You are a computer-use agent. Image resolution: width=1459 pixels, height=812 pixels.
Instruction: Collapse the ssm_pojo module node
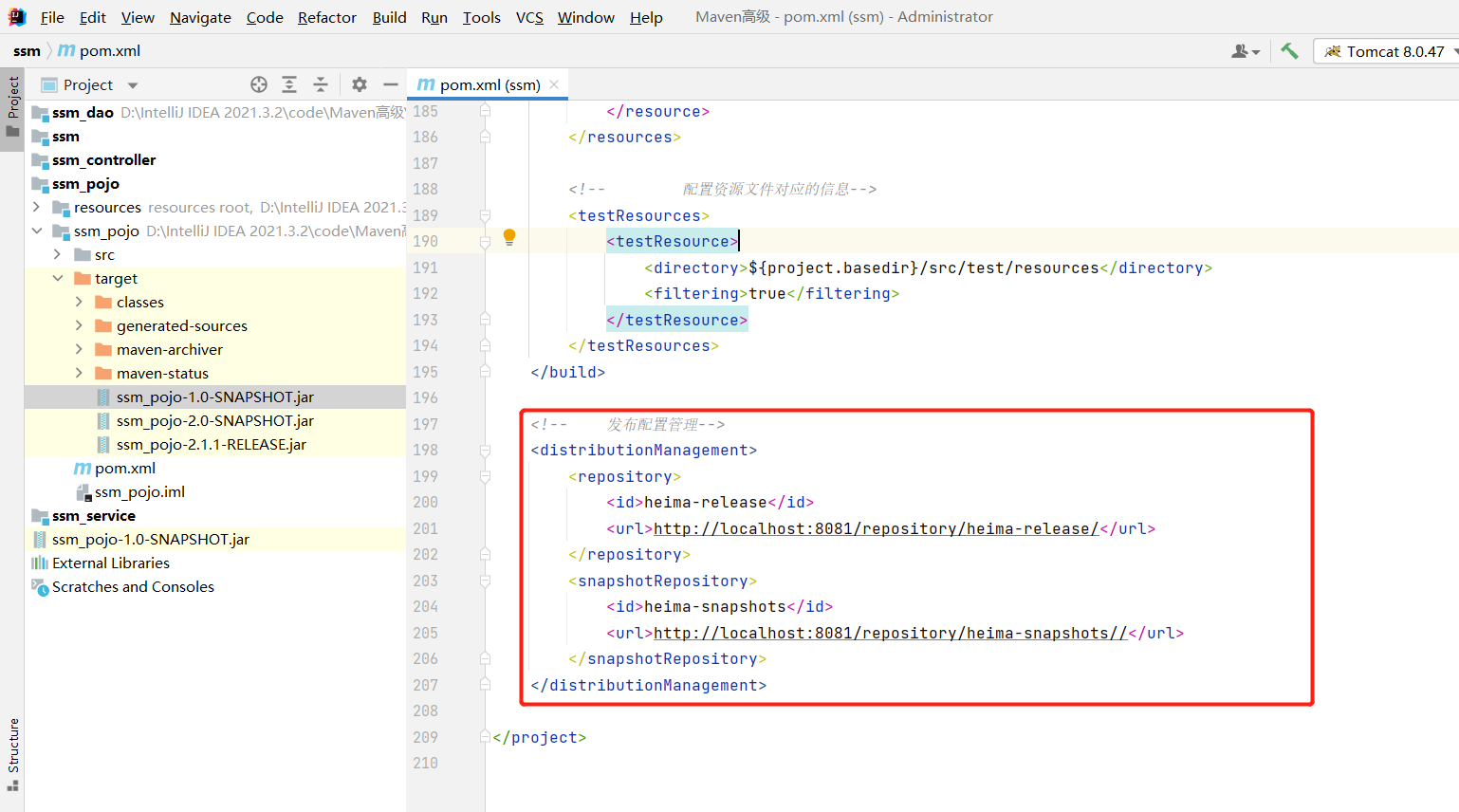(x=36, y=231)
